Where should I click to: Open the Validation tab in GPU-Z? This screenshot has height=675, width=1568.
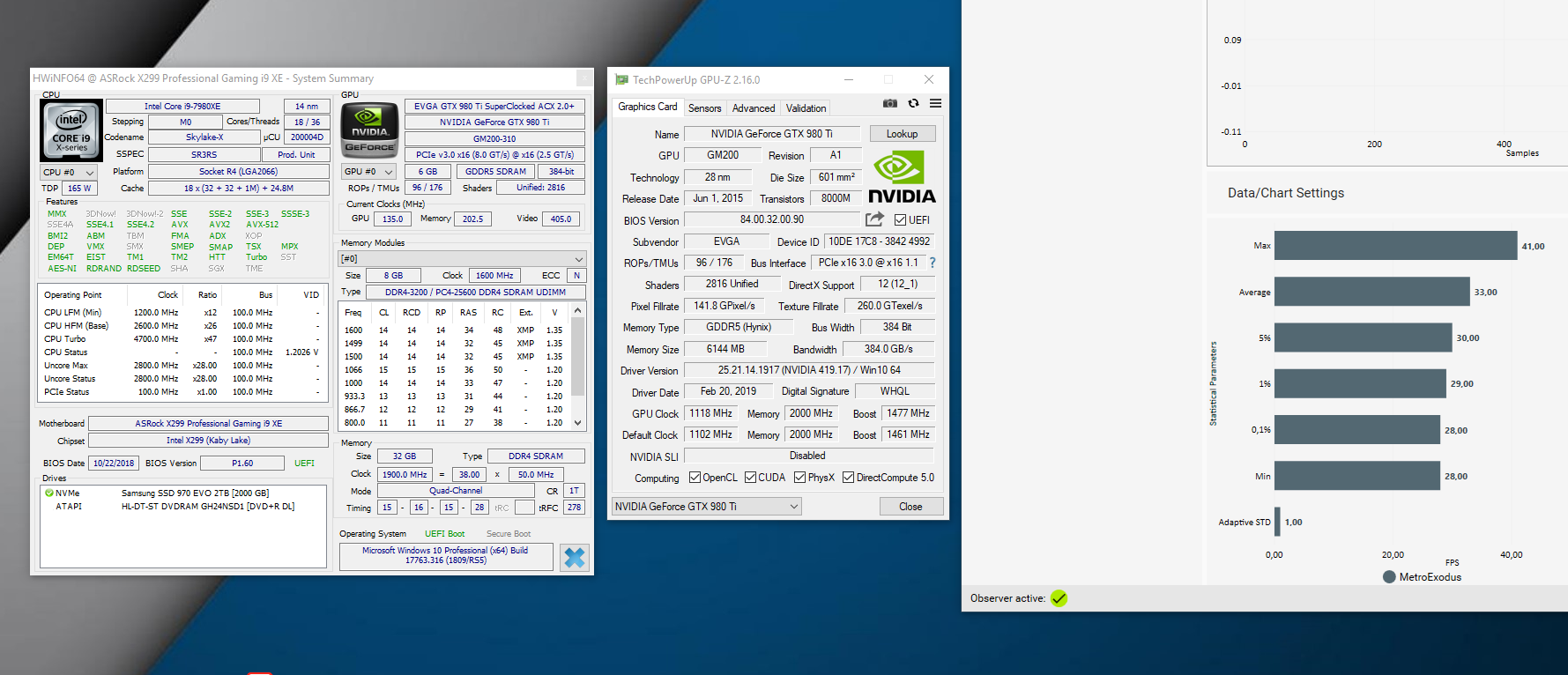click(806, 108)
